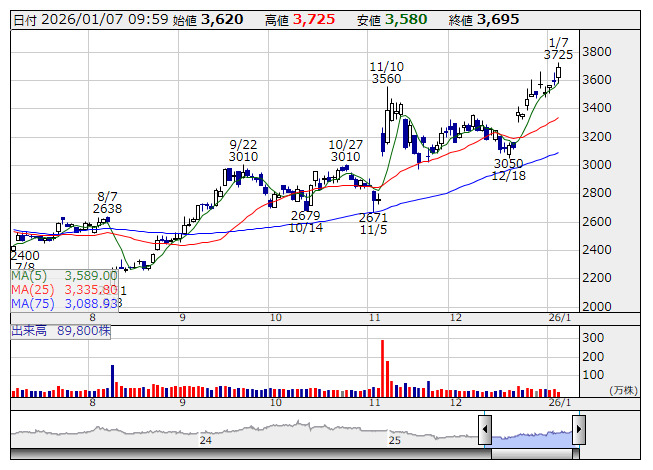Viewport: 653px width, 470px height.
Task: Click the left range handle arrow
Action: point(485,431)
